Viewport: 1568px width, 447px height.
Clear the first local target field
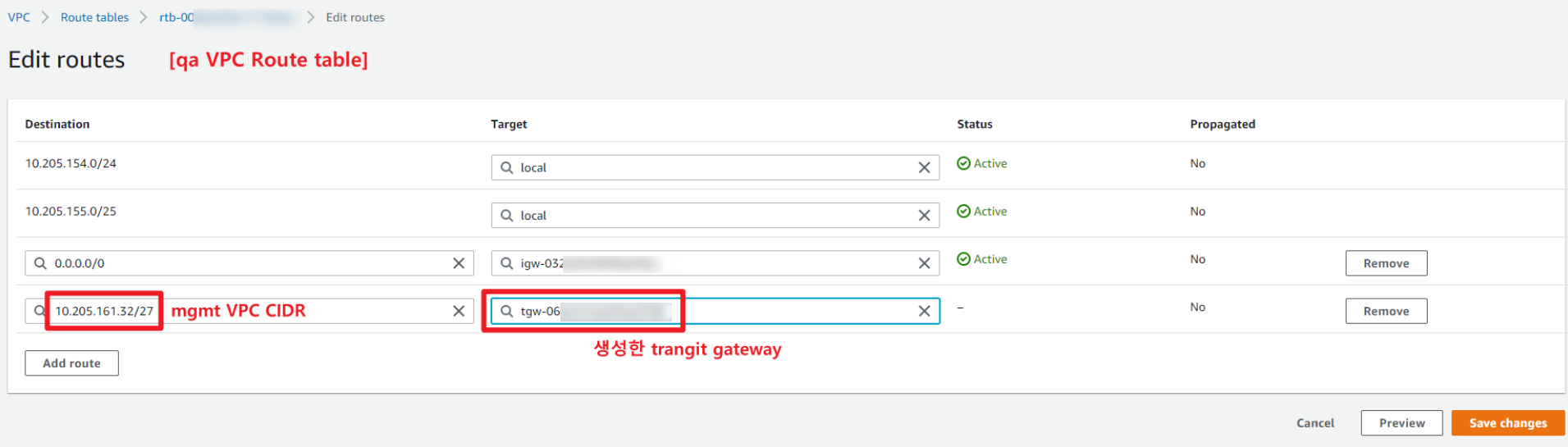[924, 167]
